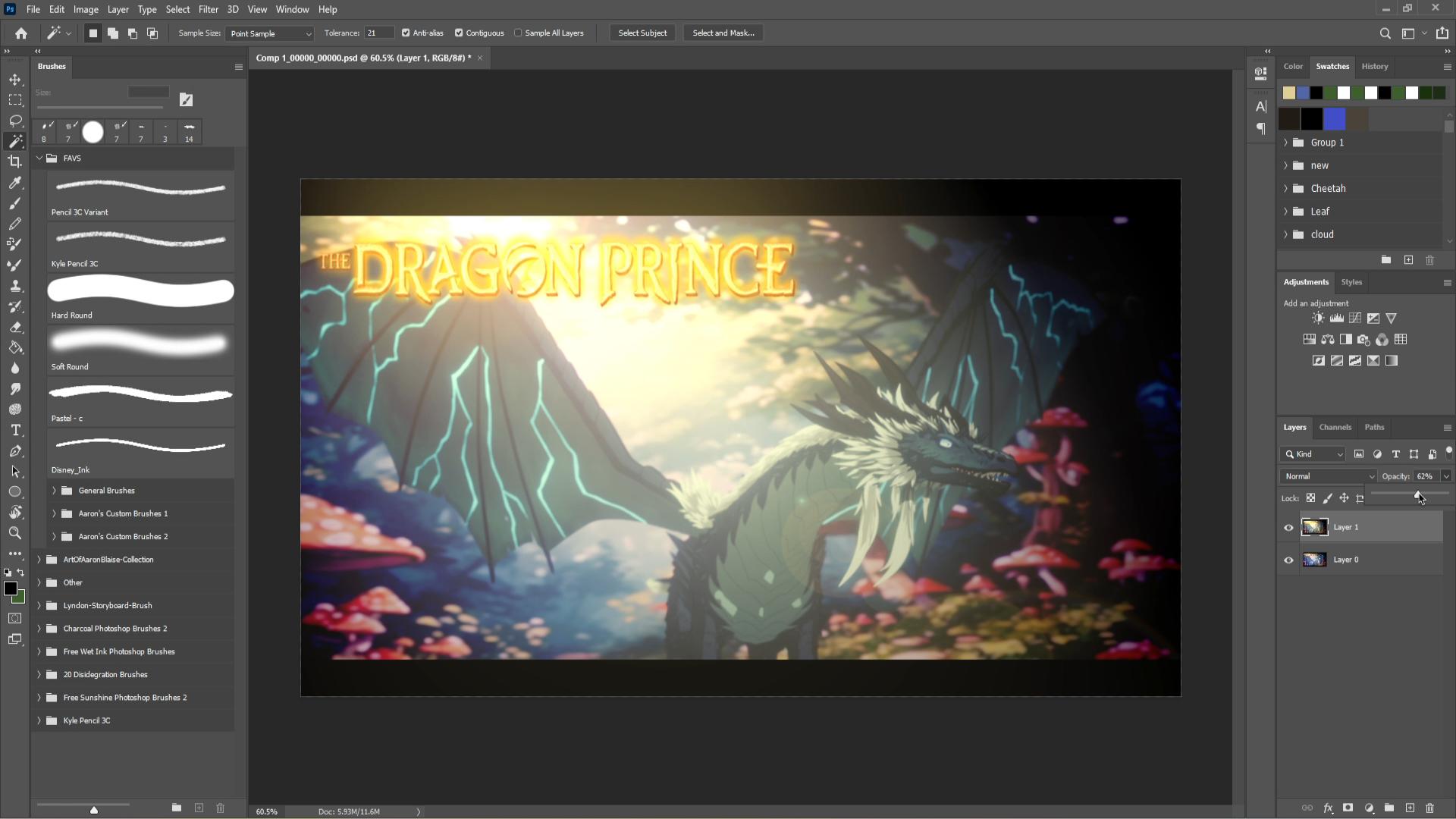Viewport: 1456px width, 819px height.
Task: Select the Rectangular Marquee tool
Action: click(x=15, y=100)
